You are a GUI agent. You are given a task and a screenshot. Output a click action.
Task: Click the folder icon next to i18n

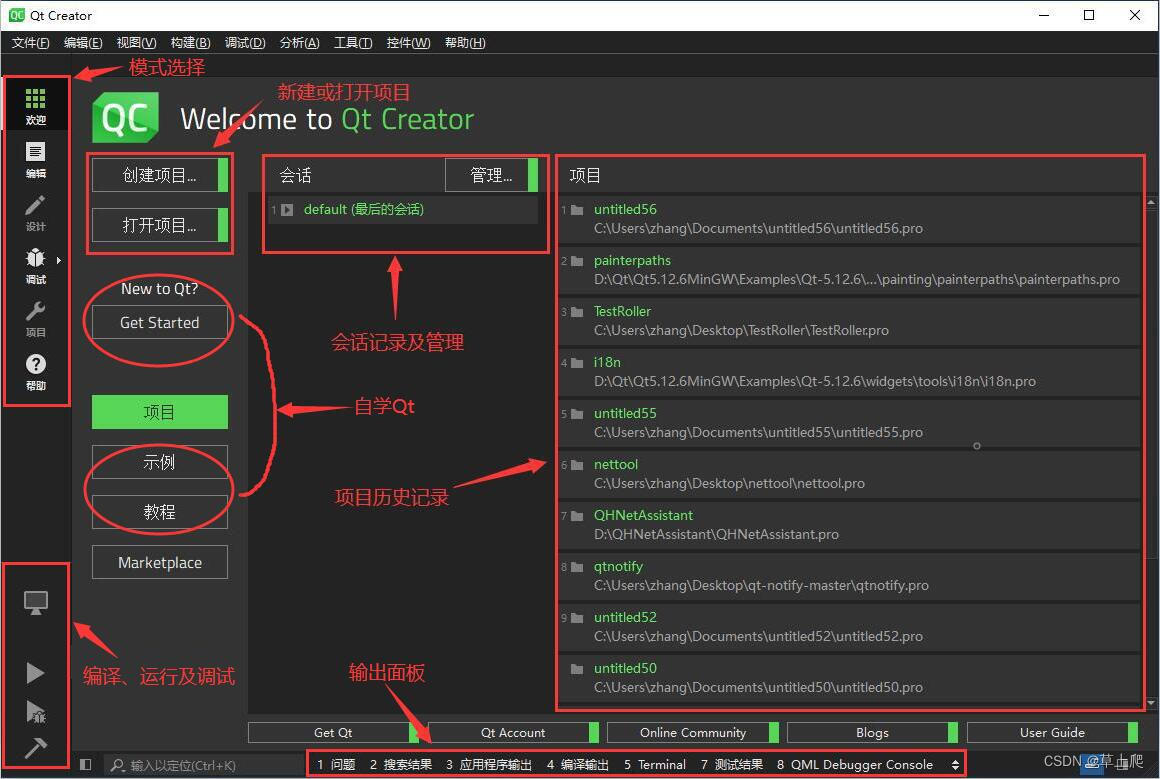click(577, 363)
